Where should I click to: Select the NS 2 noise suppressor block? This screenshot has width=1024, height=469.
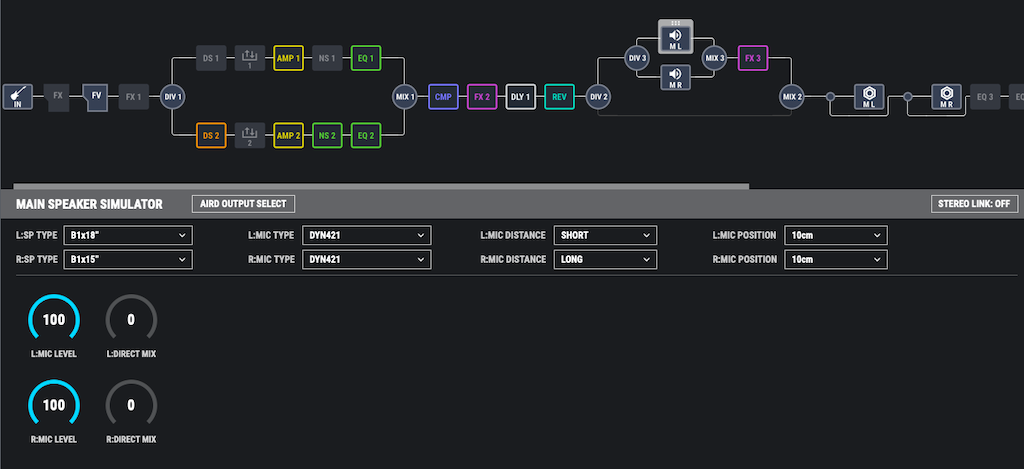click(x=327, y=135)
